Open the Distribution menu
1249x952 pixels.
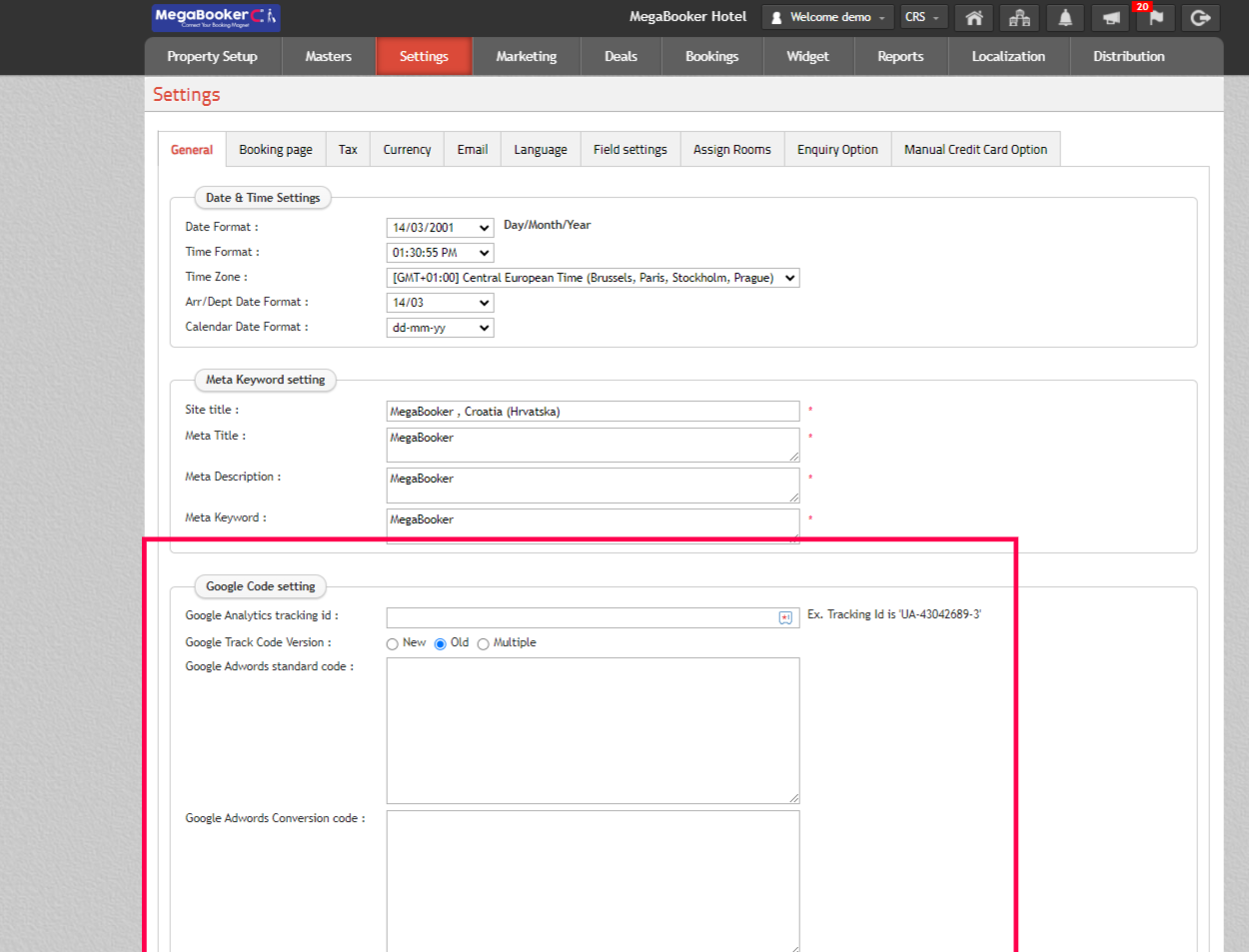click(x=1129, y=57)
